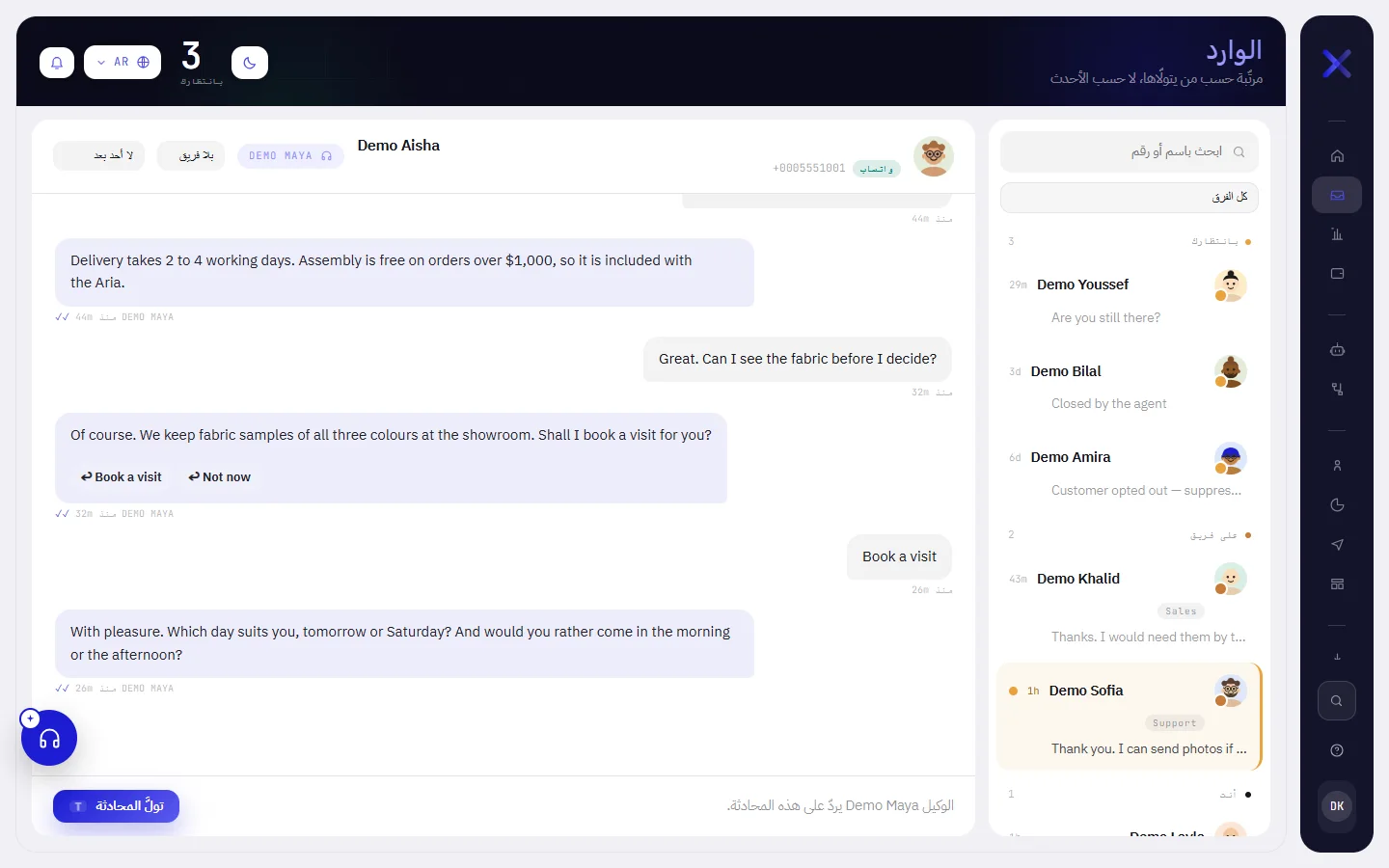The image size is (1389, 868).
Task: Click the Sales tag under Demo Khalid
Action: click(x=1181, y=611)
